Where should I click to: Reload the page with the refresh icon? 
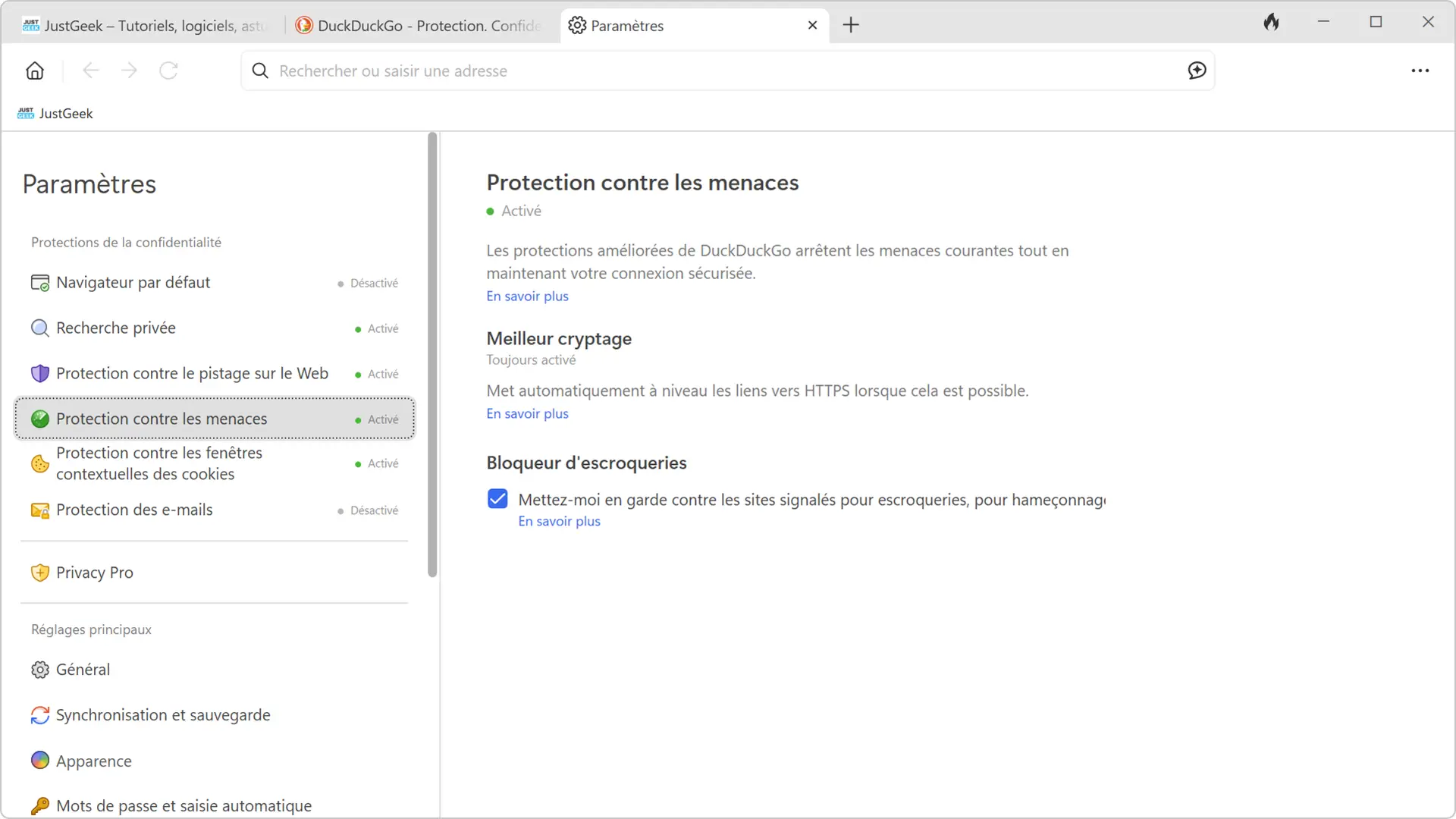[168, 71]
